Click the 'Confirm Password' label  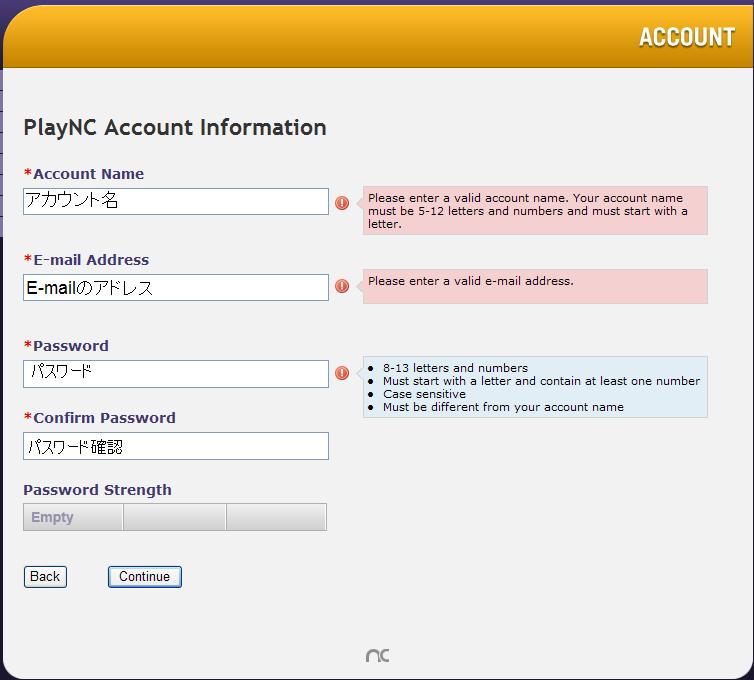pyautogui.click(x=104, y=418)
